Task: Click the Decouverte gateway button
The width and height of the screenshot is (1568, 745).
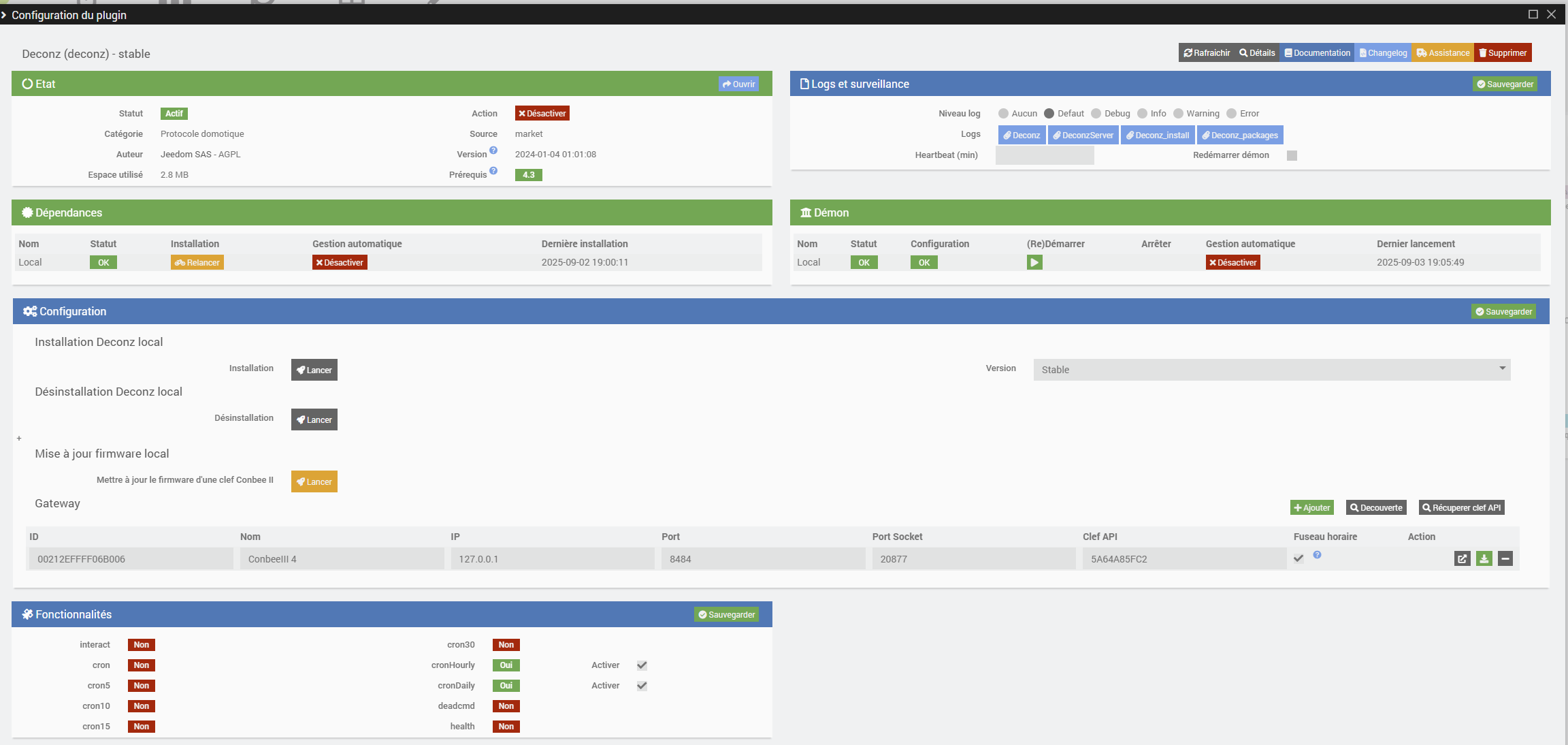Action: [x=1376, y=508]
